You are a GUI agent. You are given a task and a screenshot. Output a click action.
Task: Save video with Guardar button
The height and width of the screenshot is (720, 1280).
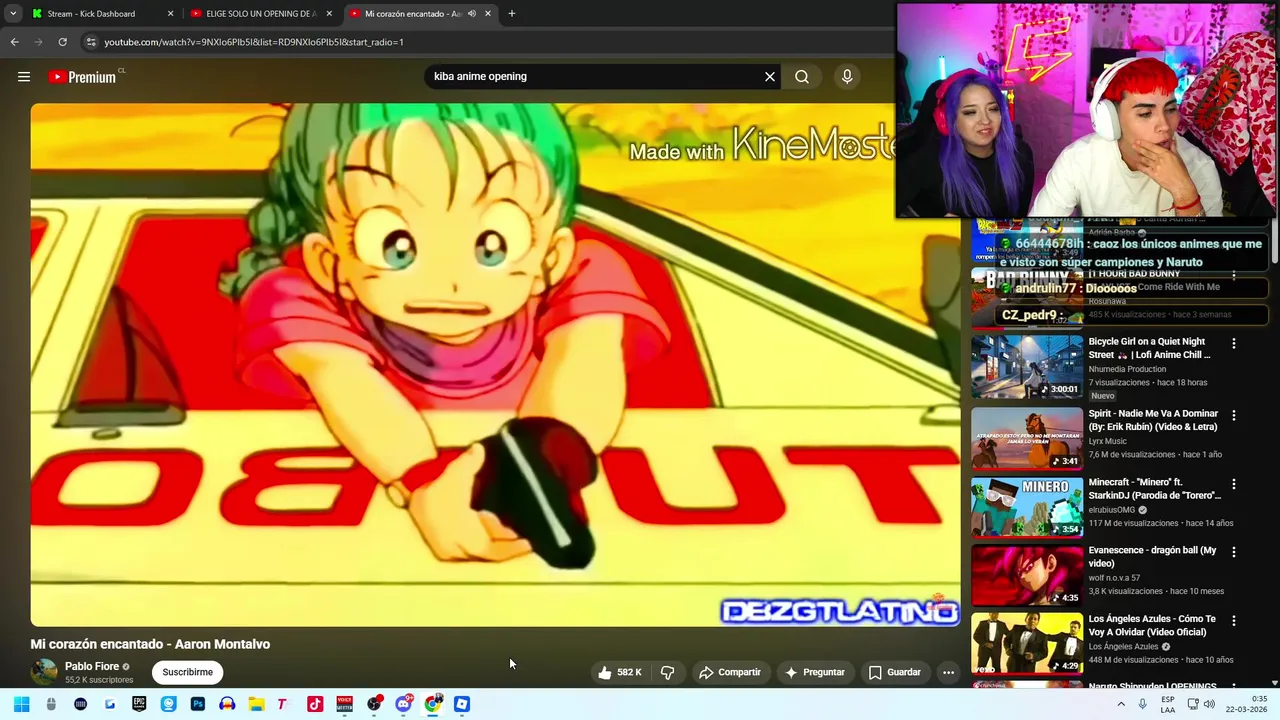point(895,673)
